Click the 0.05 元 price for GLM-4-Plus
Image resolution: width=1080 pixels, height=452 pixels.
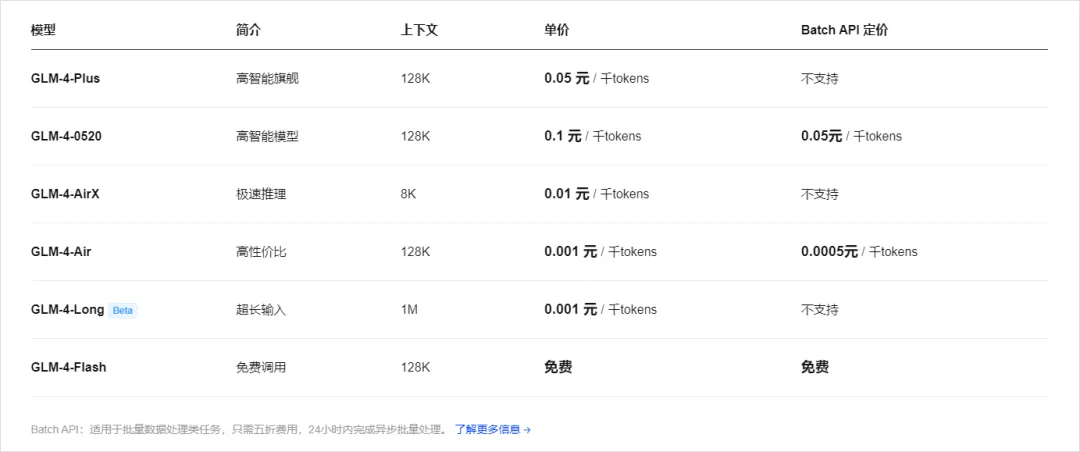tap(567, 78)
